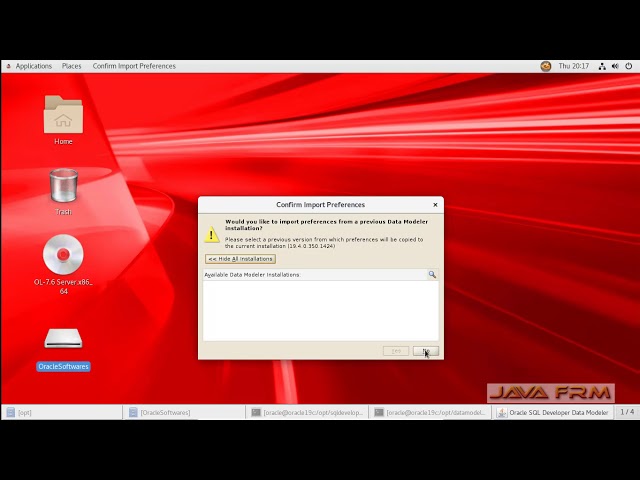Screen dimensions: 640x480
Task: Open the Places menu
Action: pos(71,66)
